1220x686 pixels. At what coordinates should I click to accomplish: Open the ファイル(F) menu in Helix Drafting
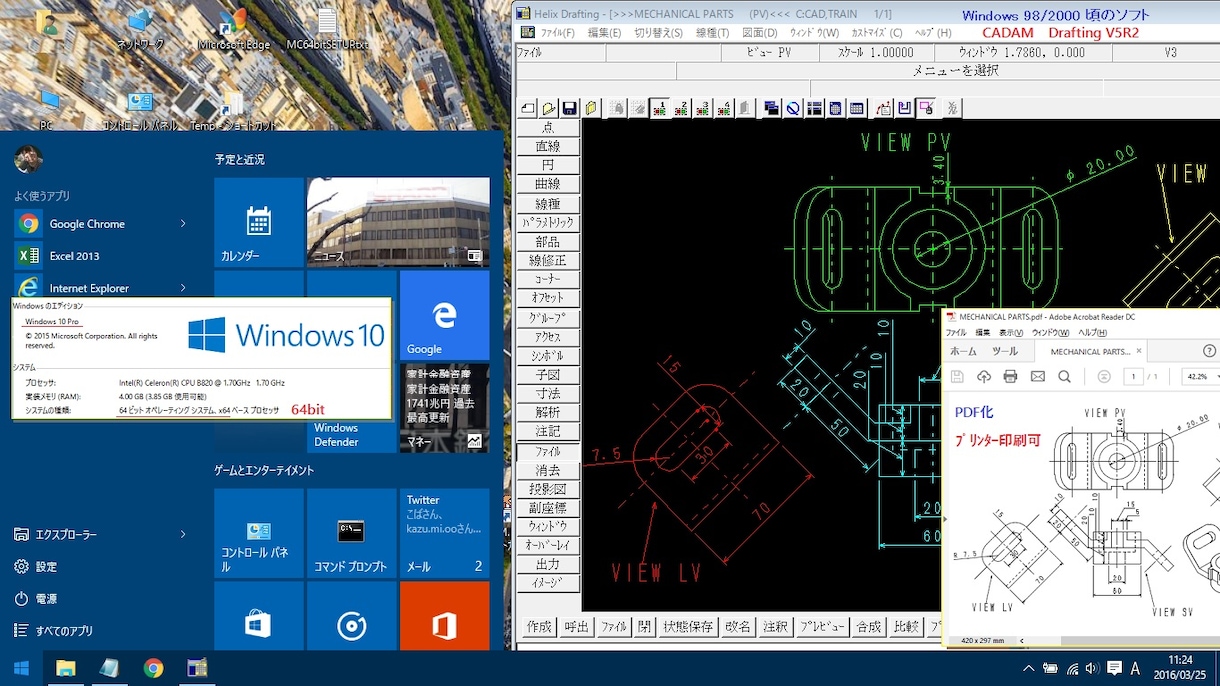pos(559,33)
